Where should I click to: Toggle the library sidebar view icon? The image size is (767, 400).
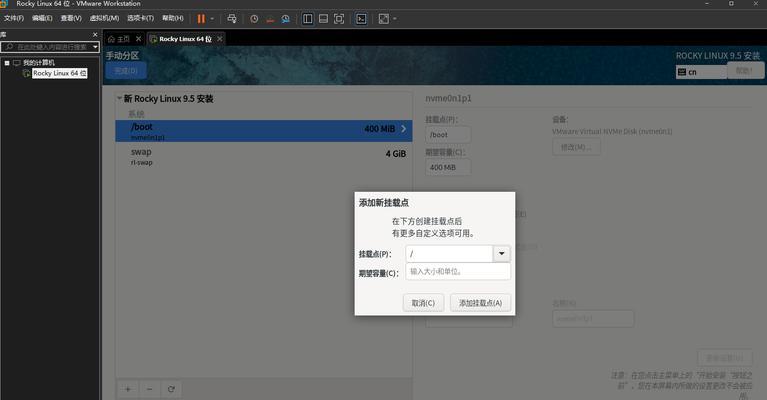coord(307,19)
